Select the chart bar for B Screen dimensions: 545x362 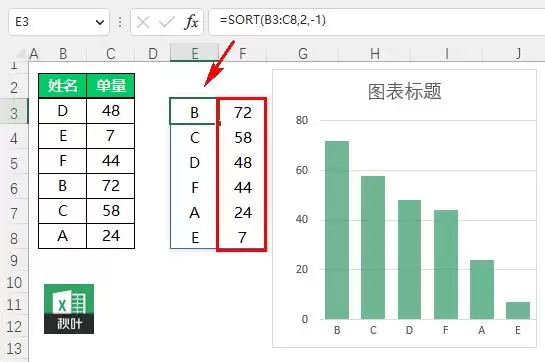click(x=337, y=230)
